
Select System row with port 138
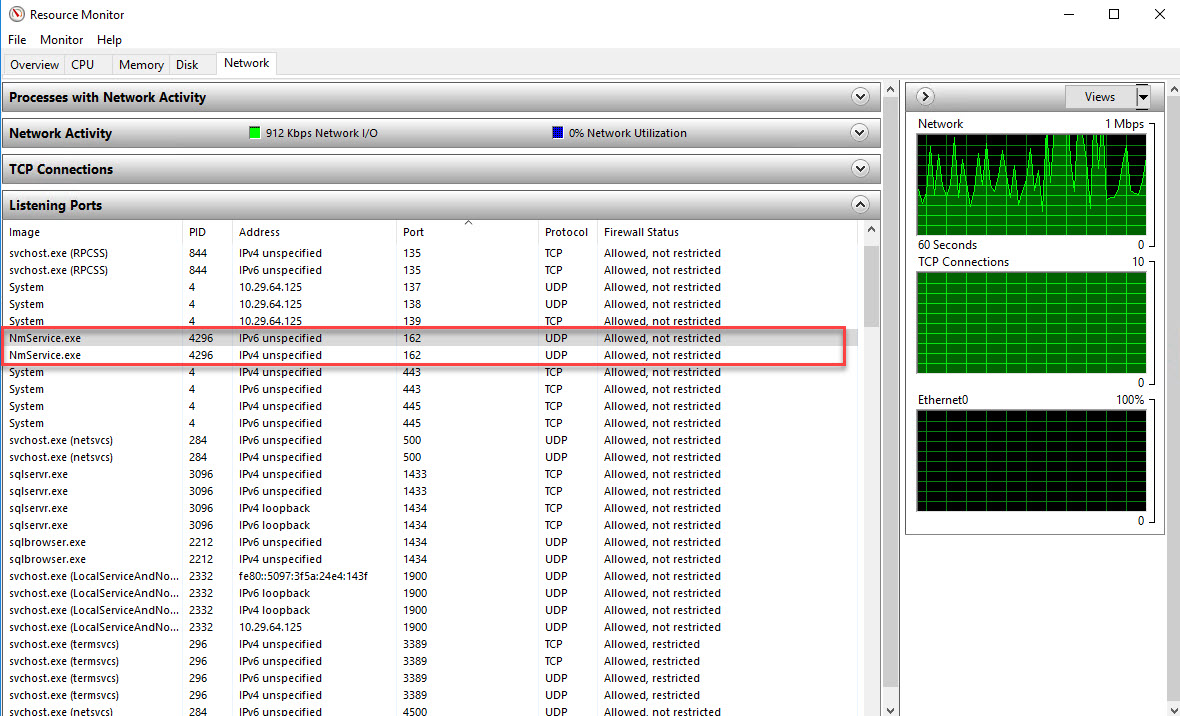pos(430,304)
